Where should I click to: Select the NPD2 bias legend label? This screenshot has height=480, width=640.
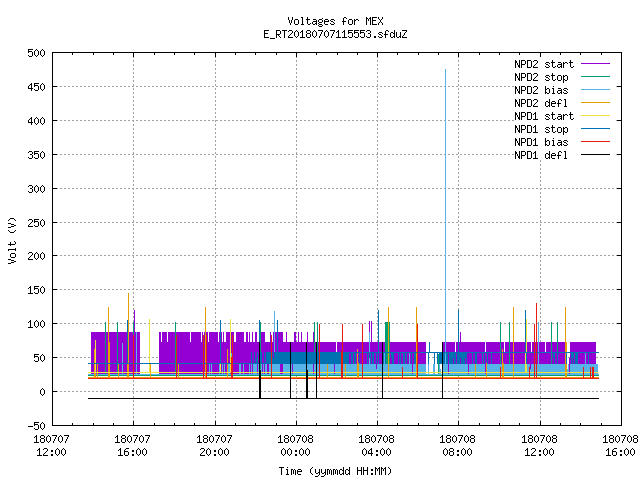point(541,90)
